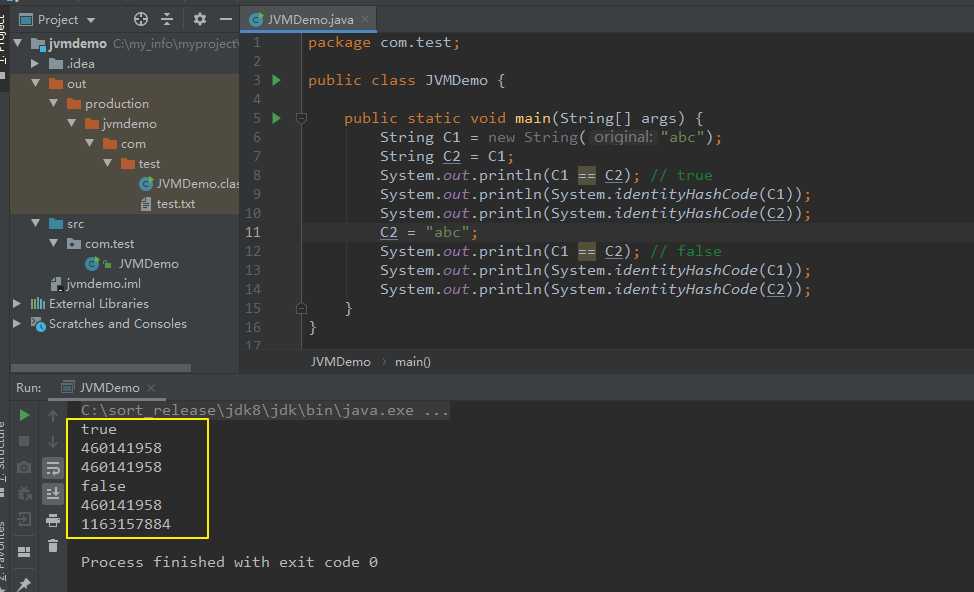Collapse the com folder
974x592 pixels.
pos(90,143)
